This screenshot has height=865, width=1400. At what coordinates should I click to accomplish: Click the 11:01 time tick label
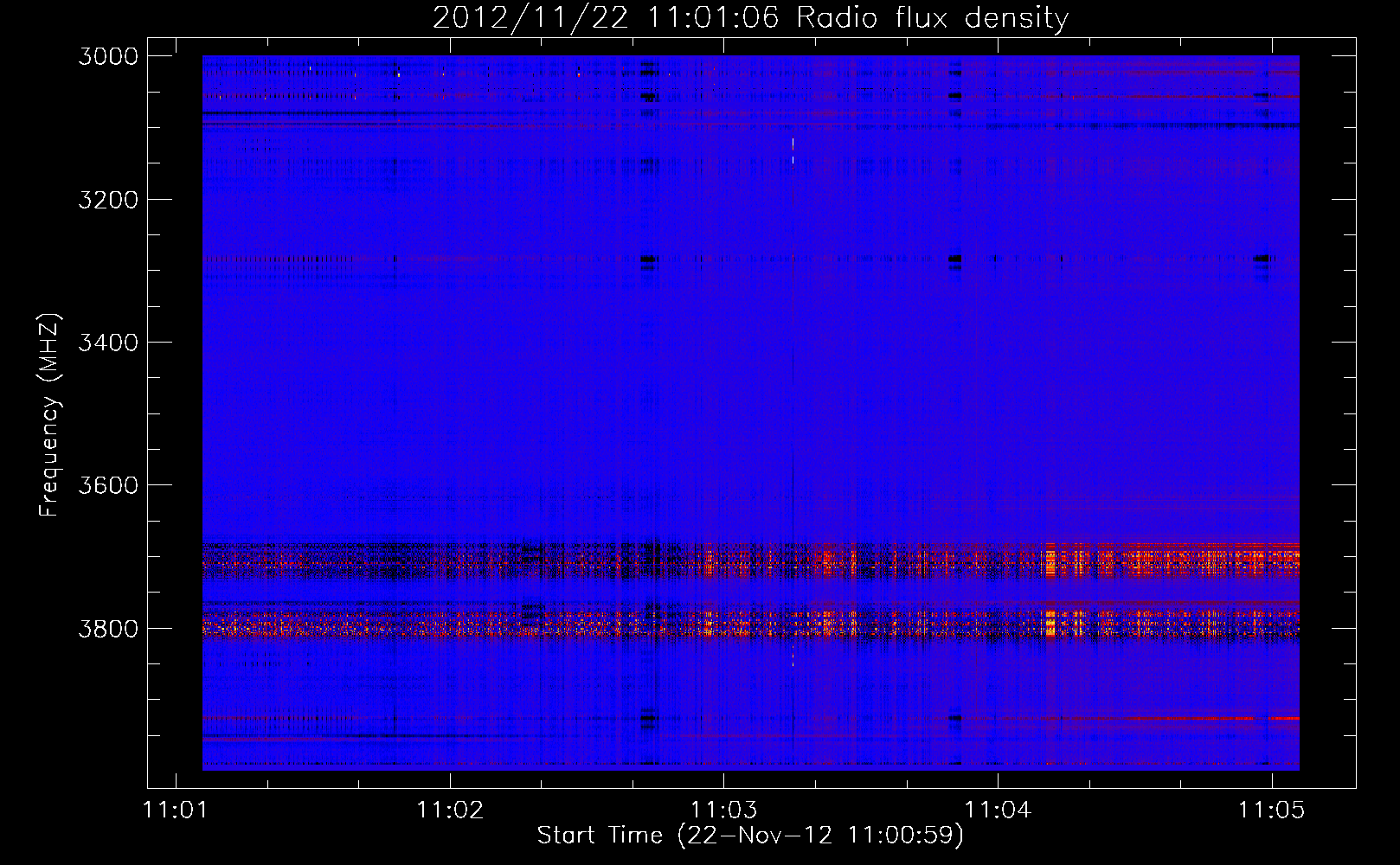click(176, 810)
